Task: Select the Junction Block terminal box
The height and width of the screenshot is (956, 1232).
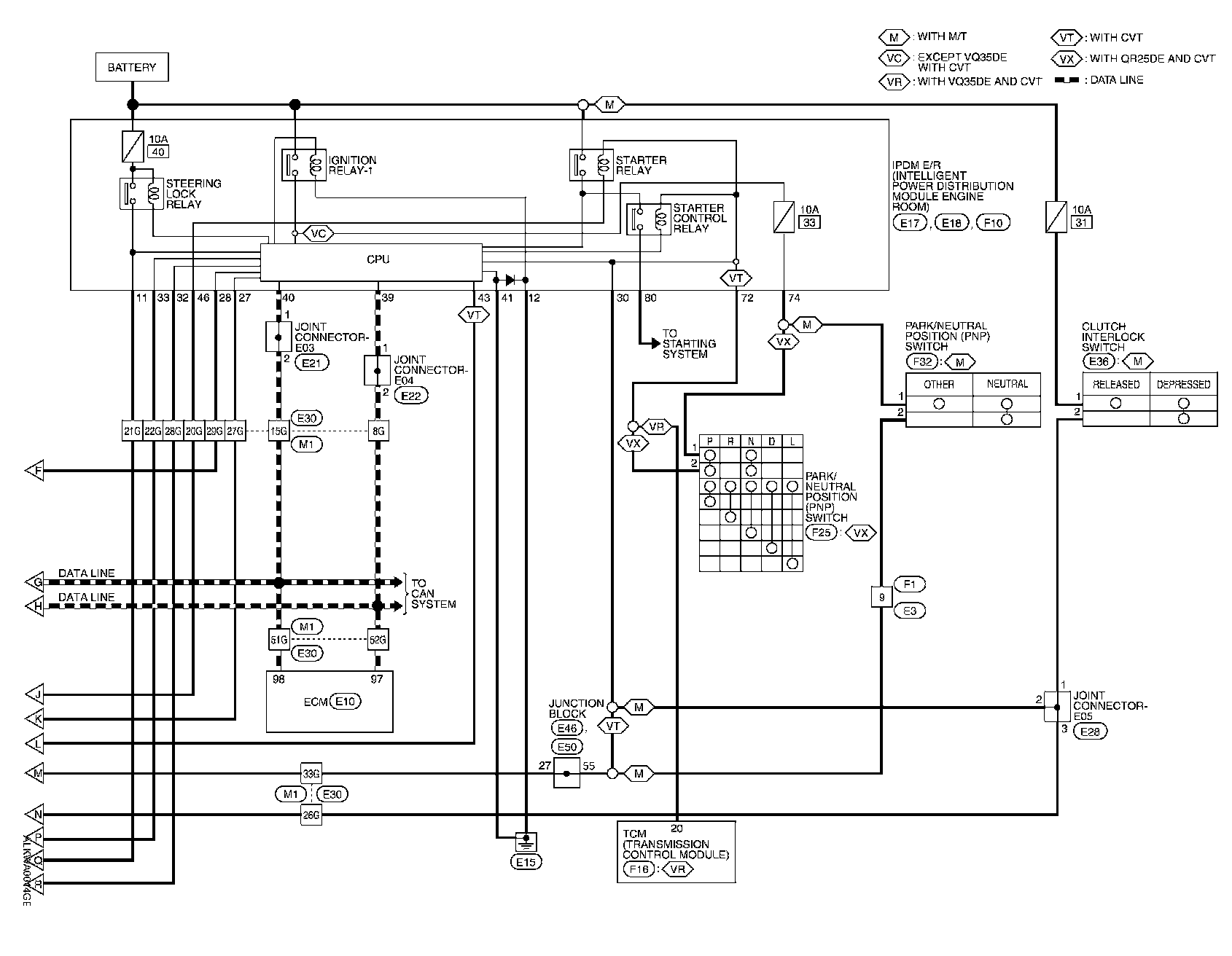Action: pos(566,773)
